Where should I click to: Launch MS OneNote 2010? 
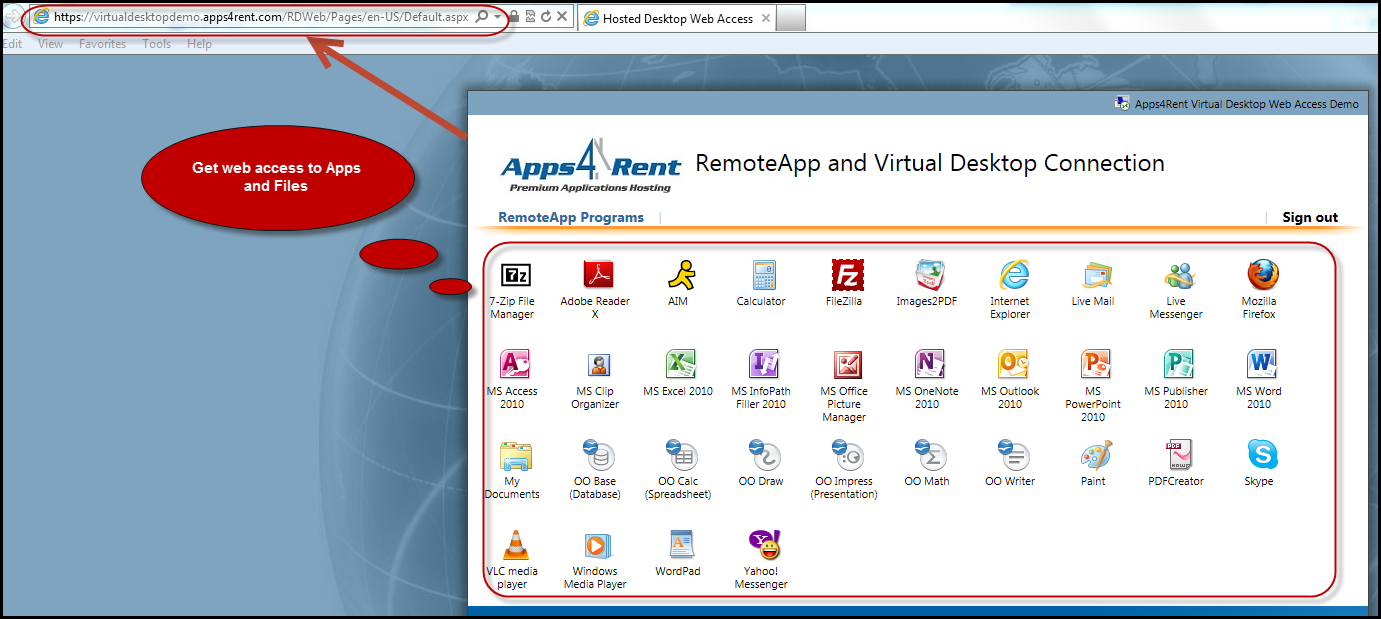(x=929, y=365)
